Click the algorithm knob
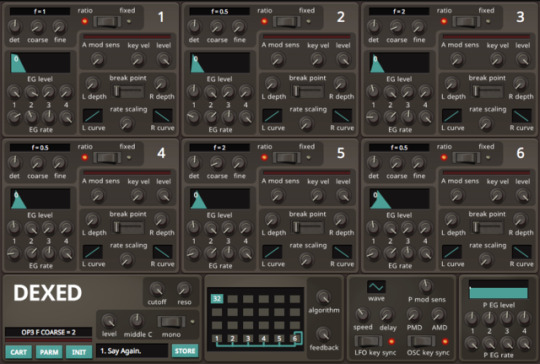The image size is (540, 364). pos(323,298)
